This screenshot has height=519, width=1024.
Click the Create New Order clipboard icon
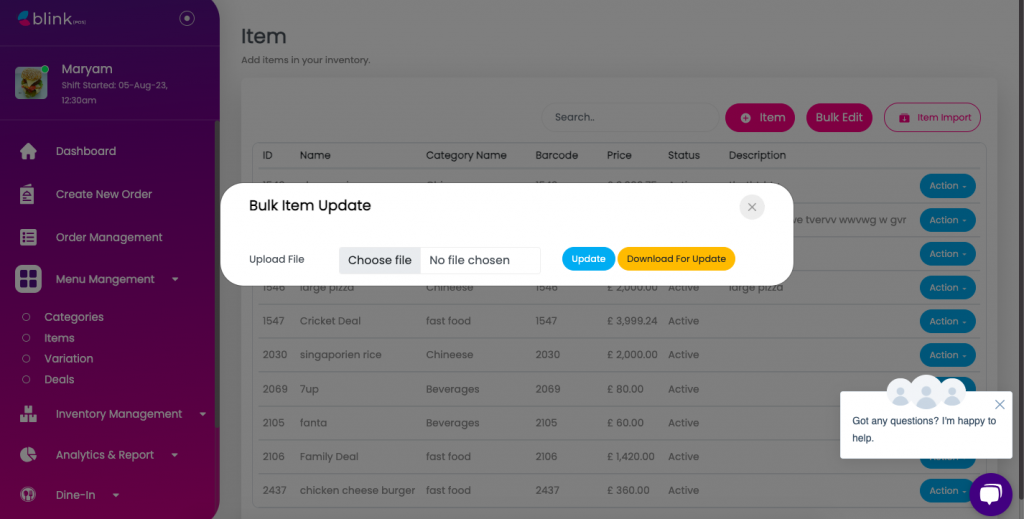click(28, 194)
